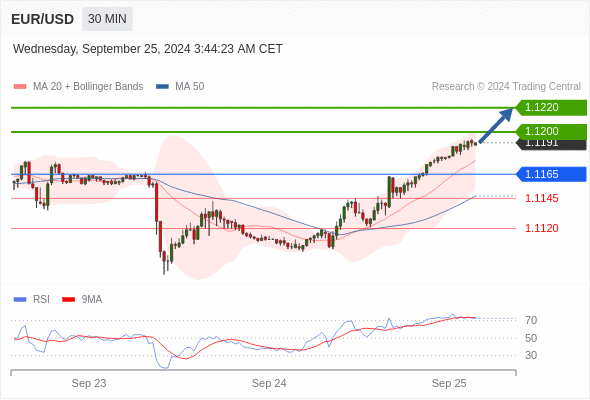
Task: Select the green 1.1200 resistance price tag
Action: 551,131
